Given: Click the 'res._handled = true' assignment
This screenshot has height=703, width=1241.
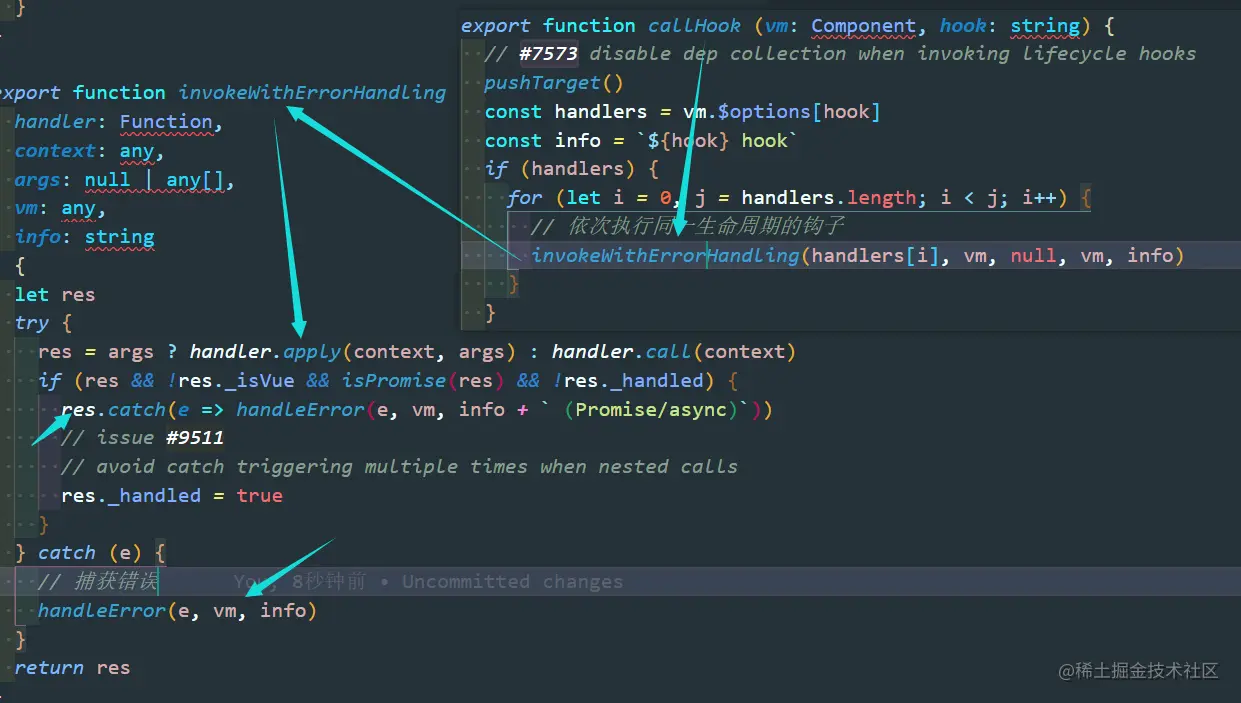Looking at the screenshot, I should [x=172, y=496].
